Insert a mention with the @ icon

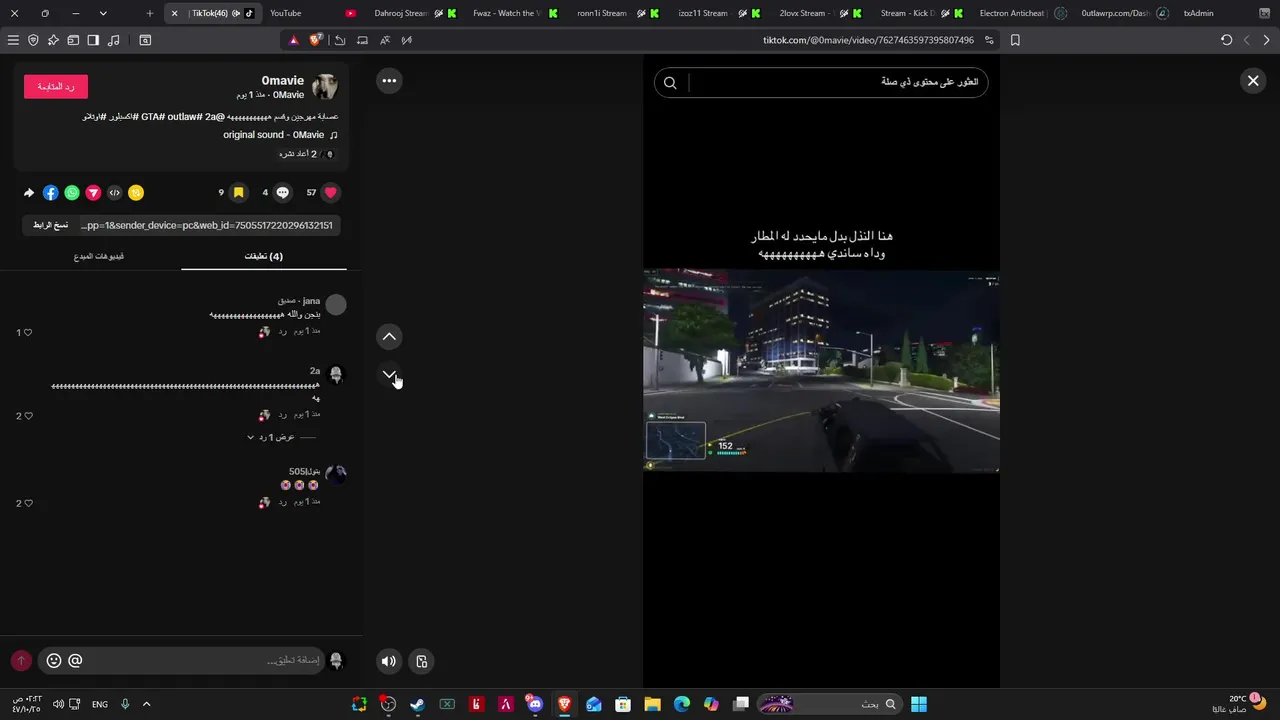75,661
